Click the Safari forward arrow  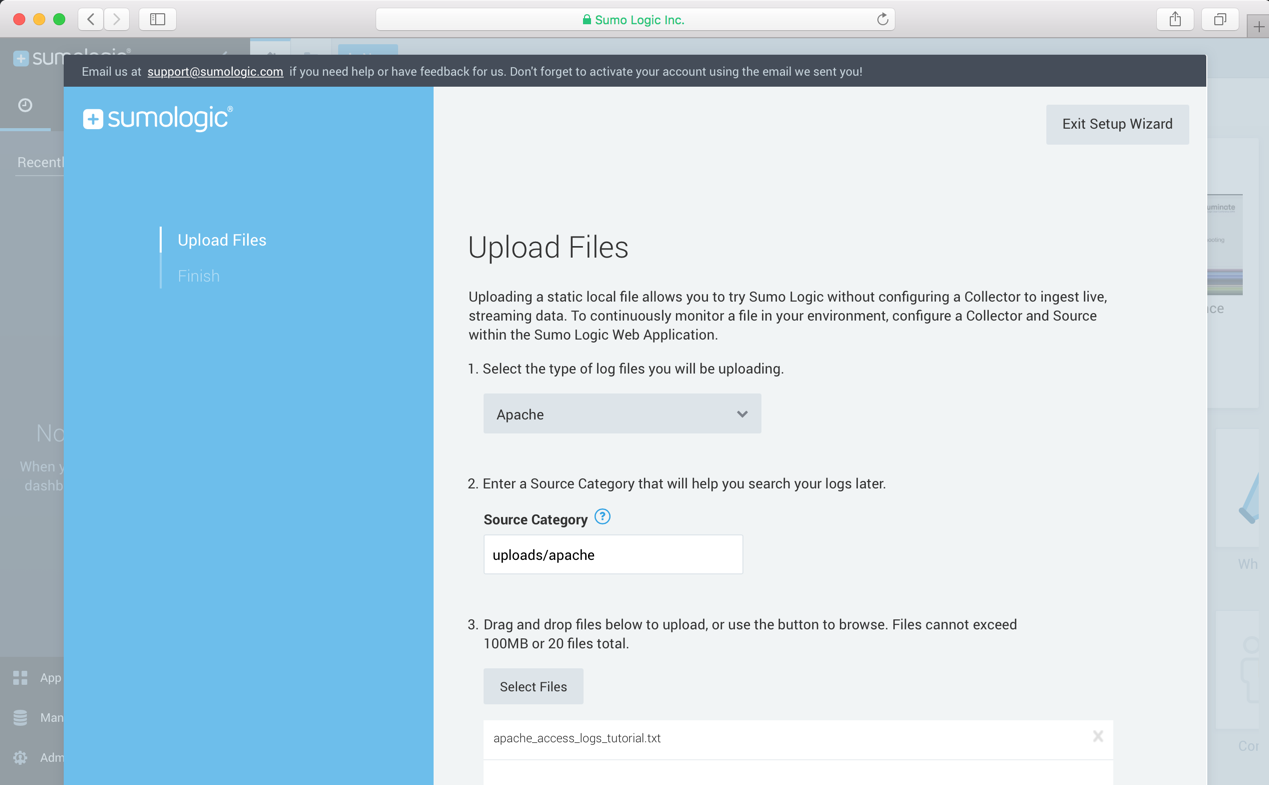[x=117, y=19]
